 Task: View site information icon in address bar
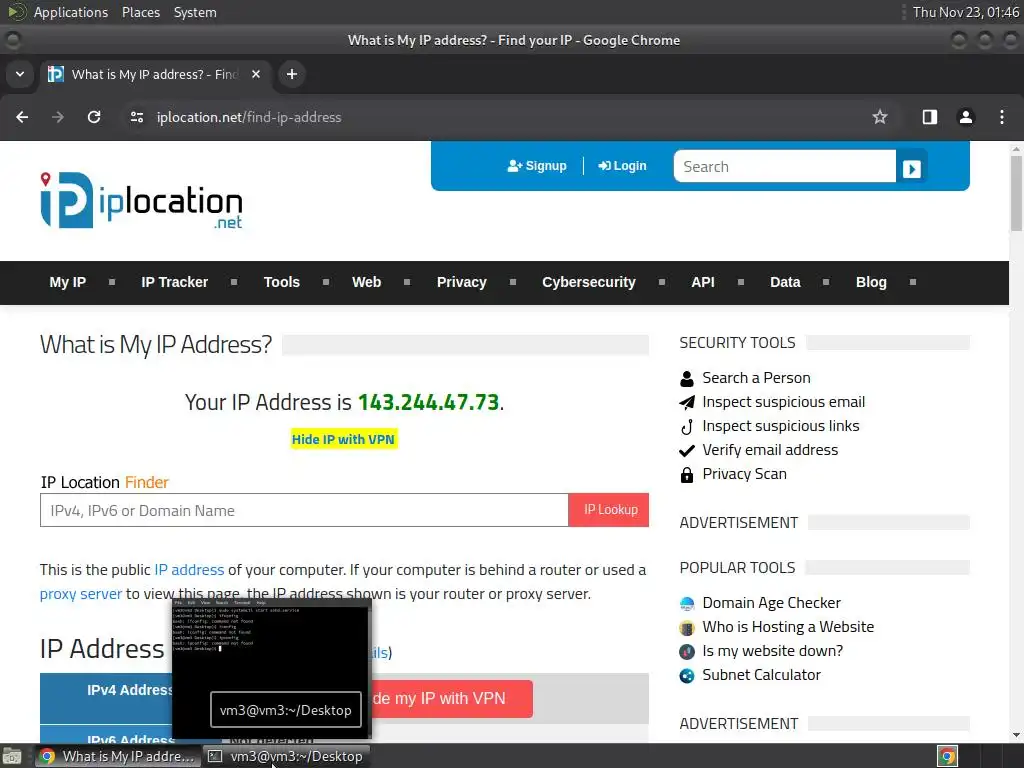[136, 117]
